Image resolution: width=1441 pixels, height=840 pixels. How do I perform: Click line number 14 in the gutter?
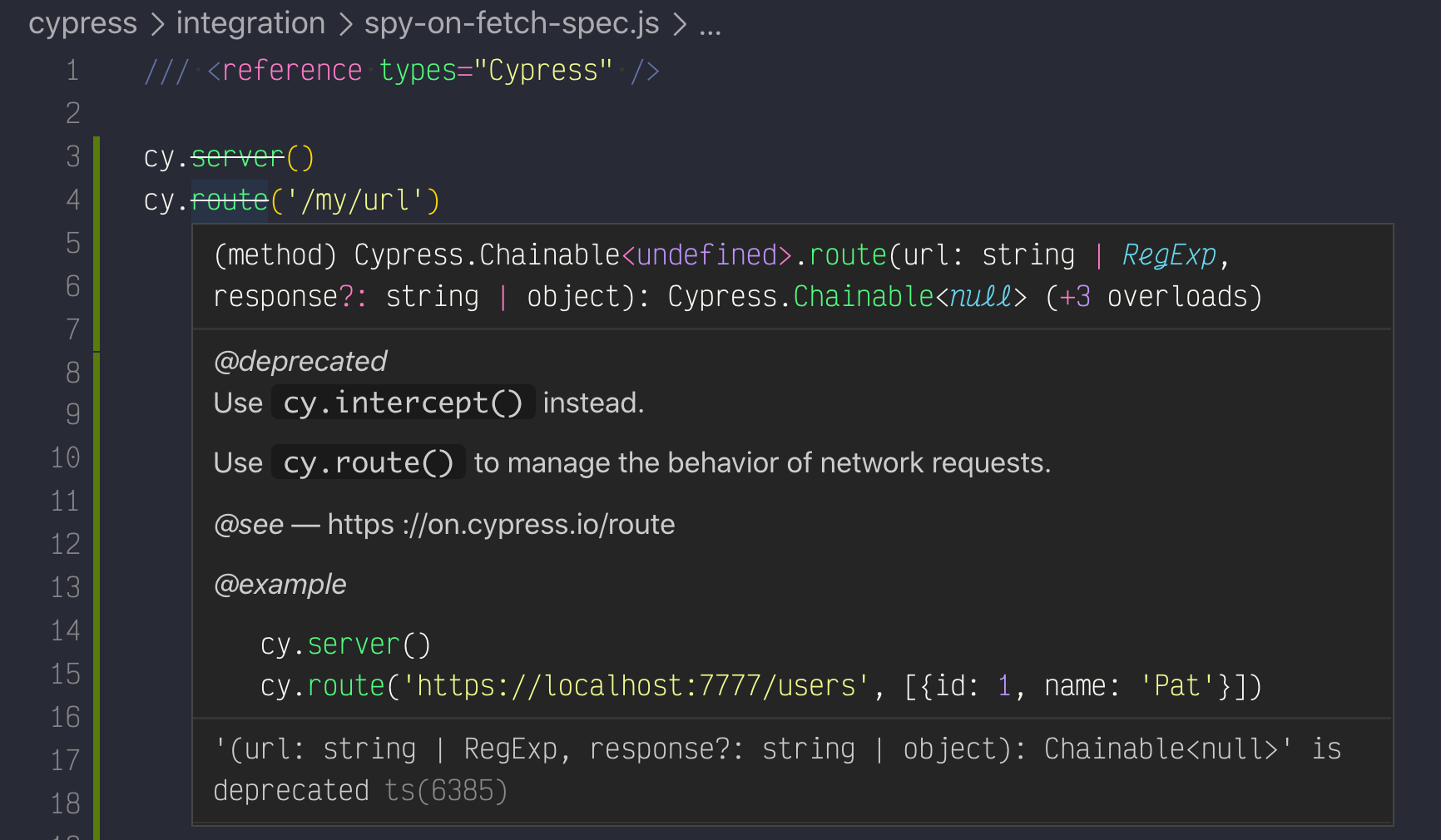pyautogui.click(x=66, y=630)
